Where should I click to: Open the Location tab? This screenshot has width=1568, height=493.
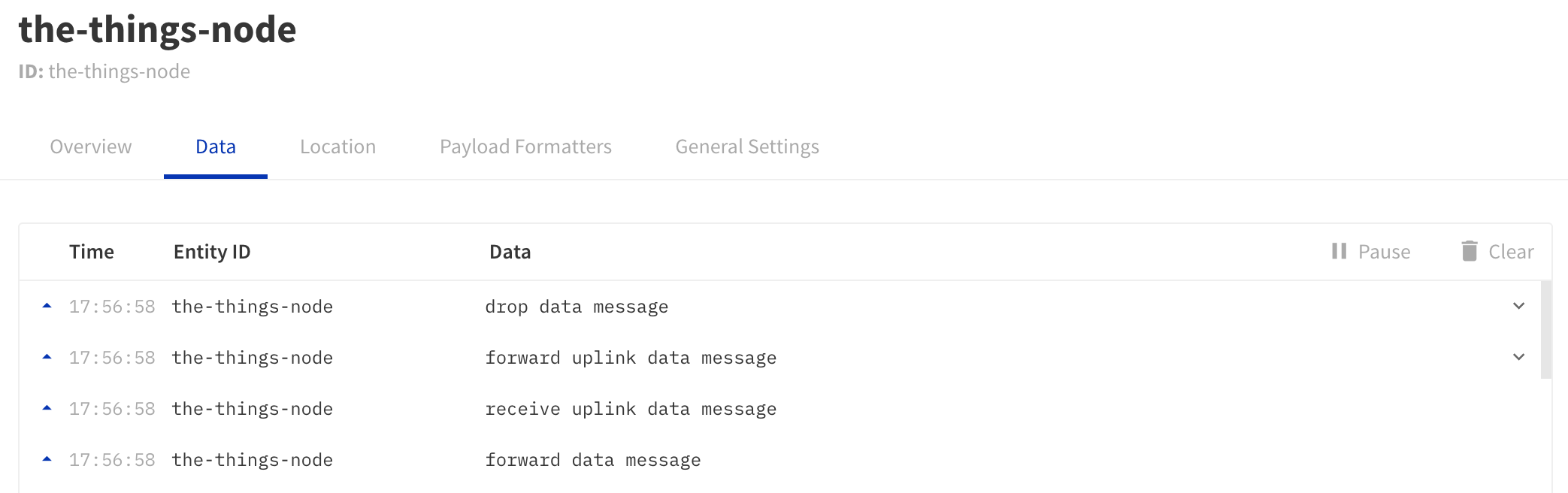click(337, 147)
